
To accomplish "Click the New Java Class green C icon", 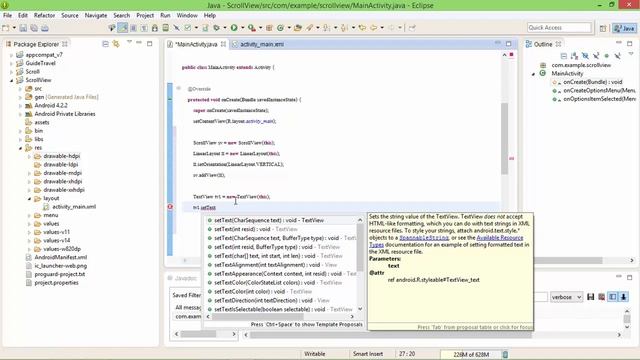I will [x=280, y=28].
